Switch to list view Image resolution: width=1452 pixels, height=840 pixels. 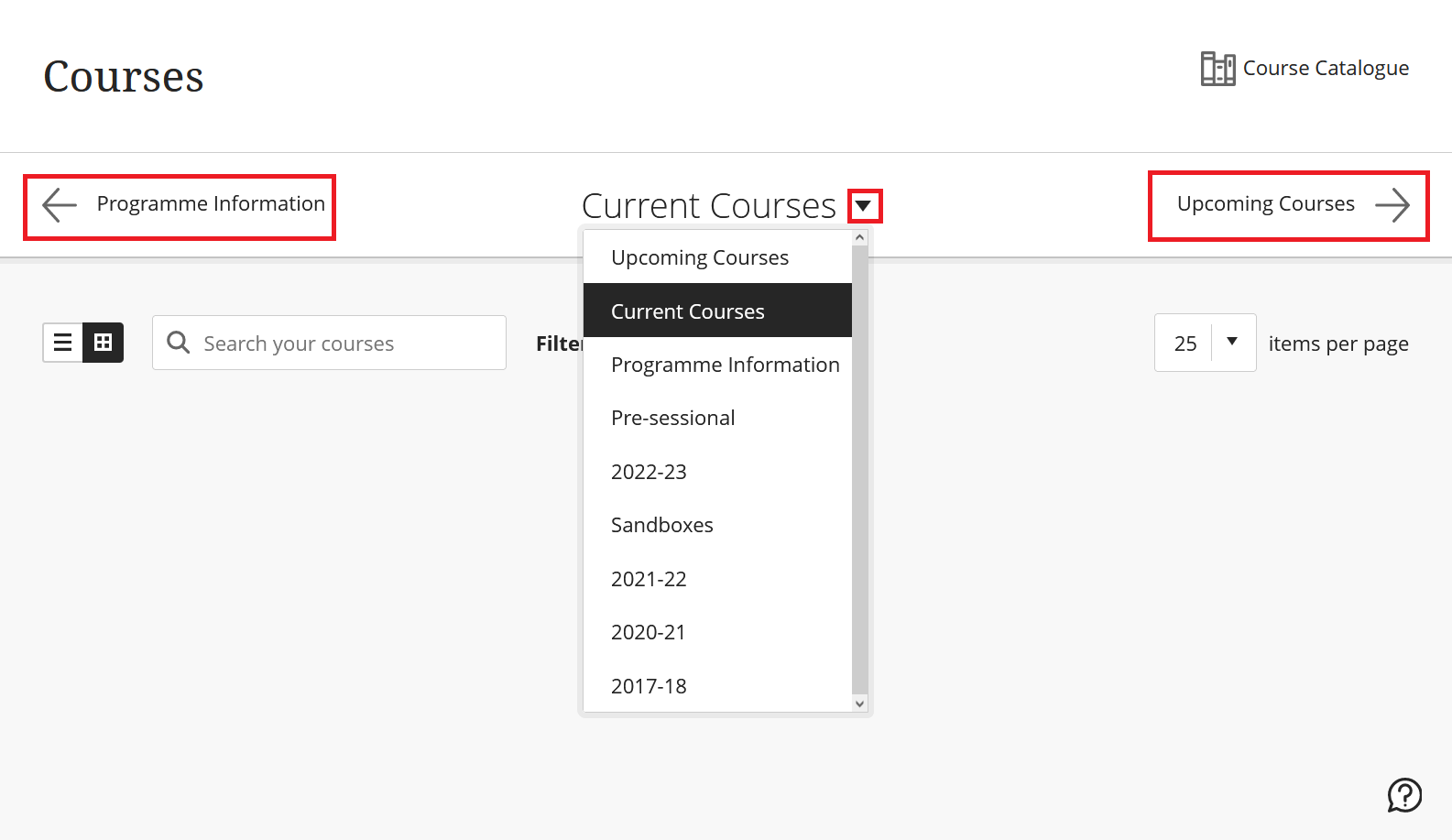coord(61,342)
